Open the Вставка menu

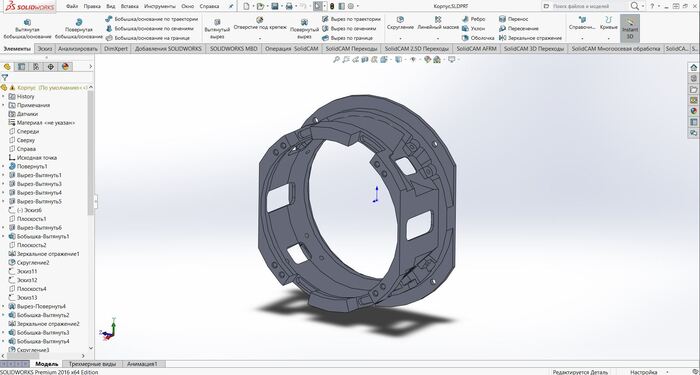coord(129,6)
